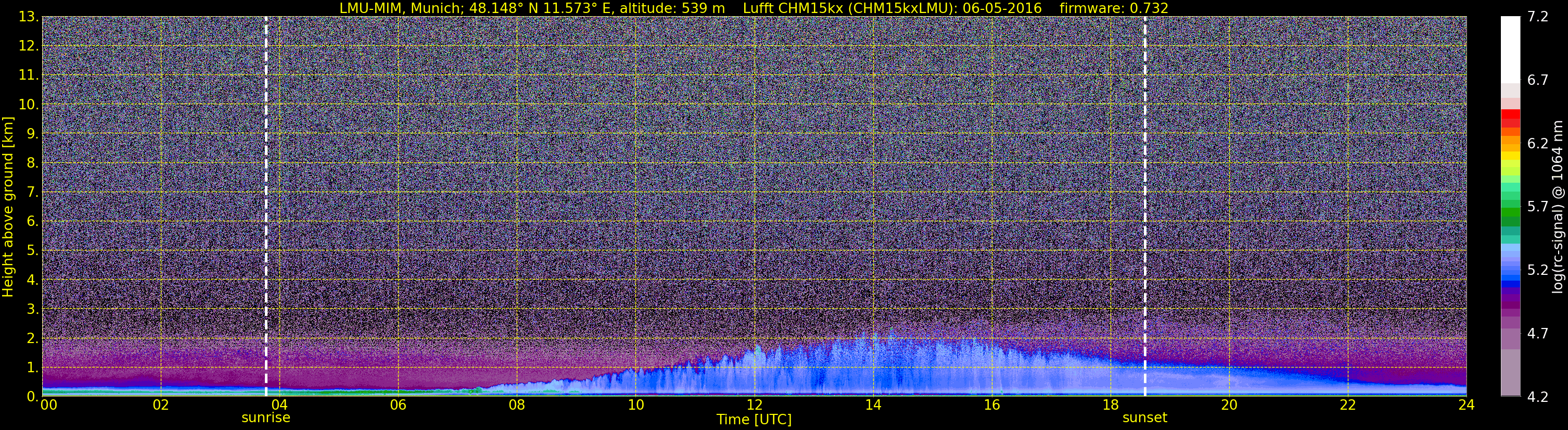The height and width of the screenshot is (430, 1568).
Task: Click the height axis tick '8.'
Action: (x=32, y=163)
